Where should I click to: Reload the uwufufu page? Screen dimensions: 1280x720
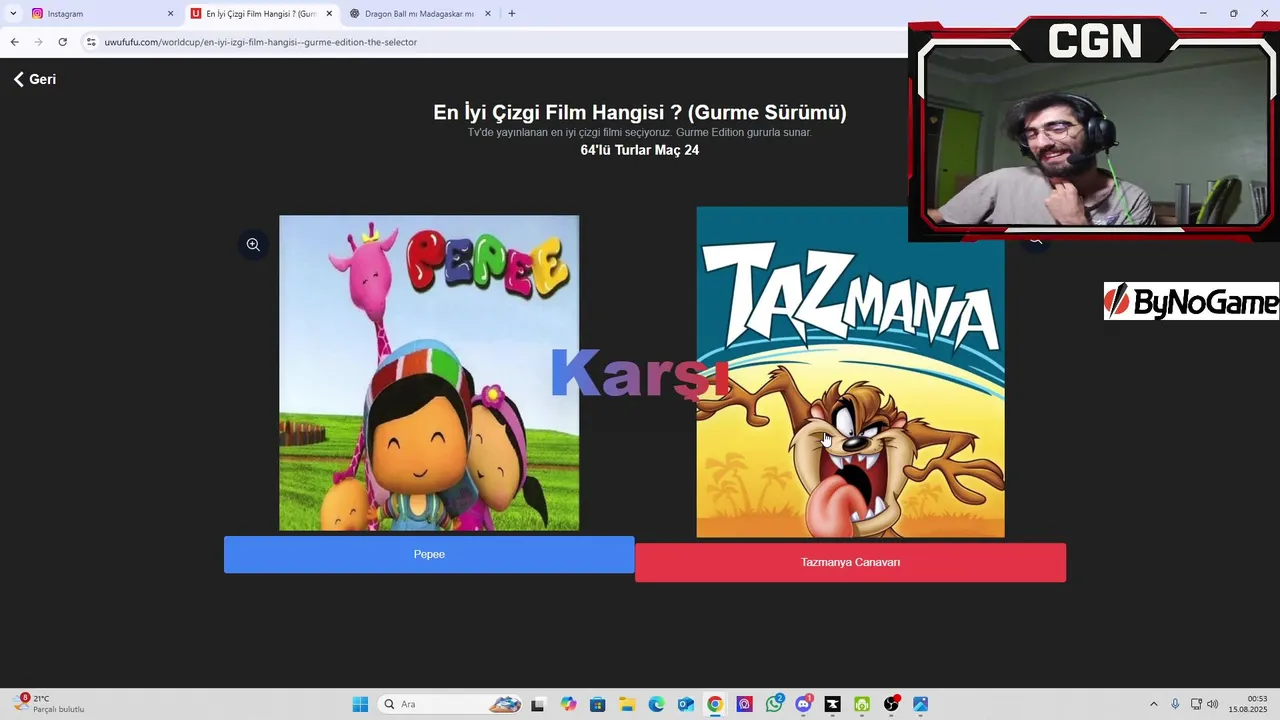pos(62,42)
